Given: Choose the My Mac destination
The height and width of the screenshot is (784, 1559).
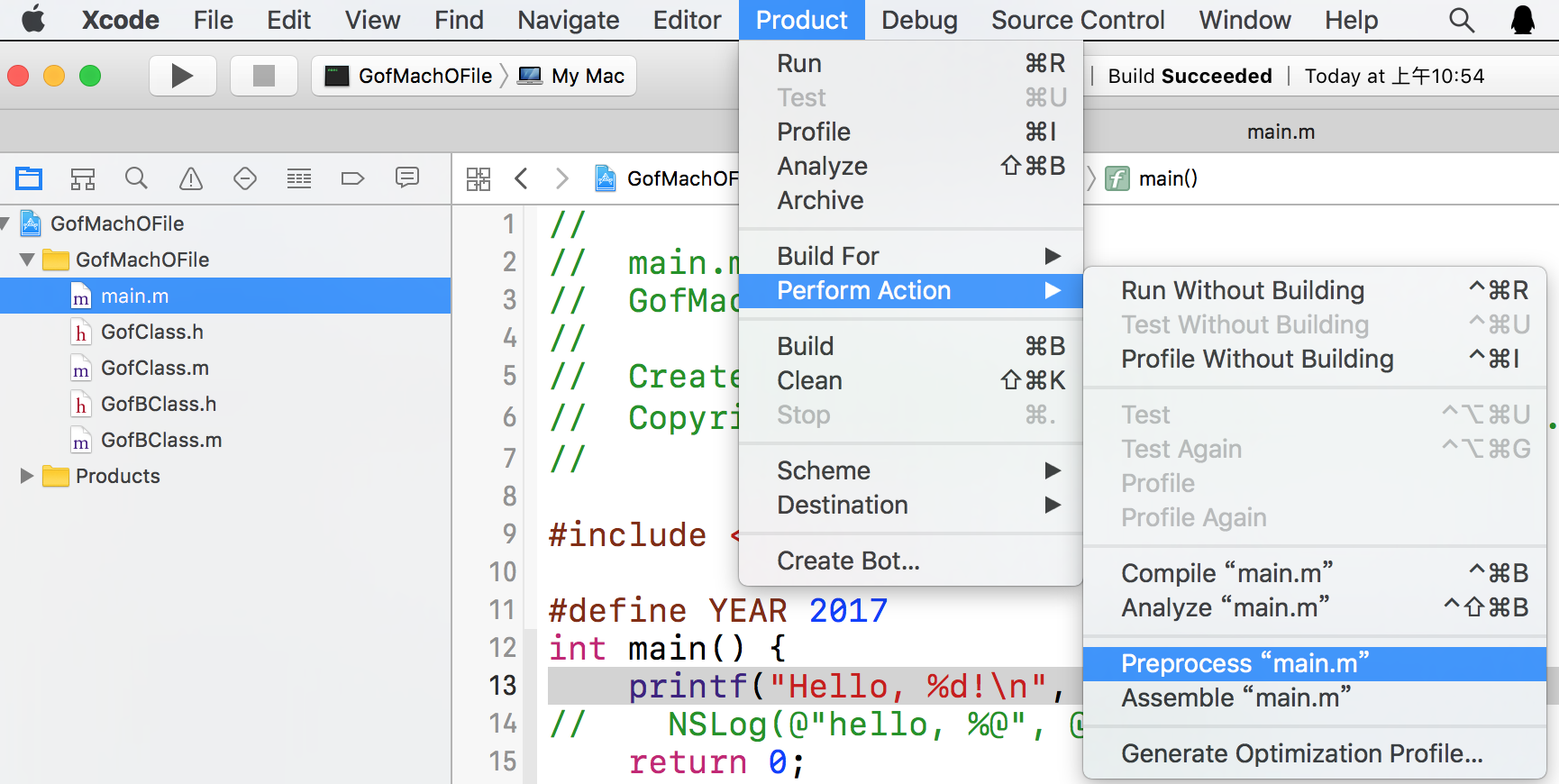Looking at the screenshot, I should tap(571, 76).
